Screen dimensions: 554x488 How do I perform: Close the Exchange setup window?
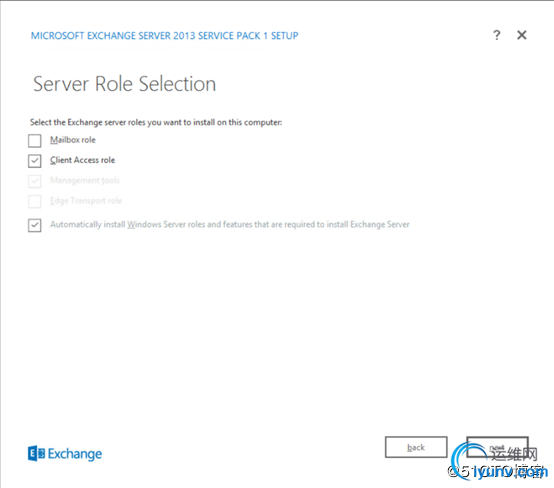pos(522,35)
